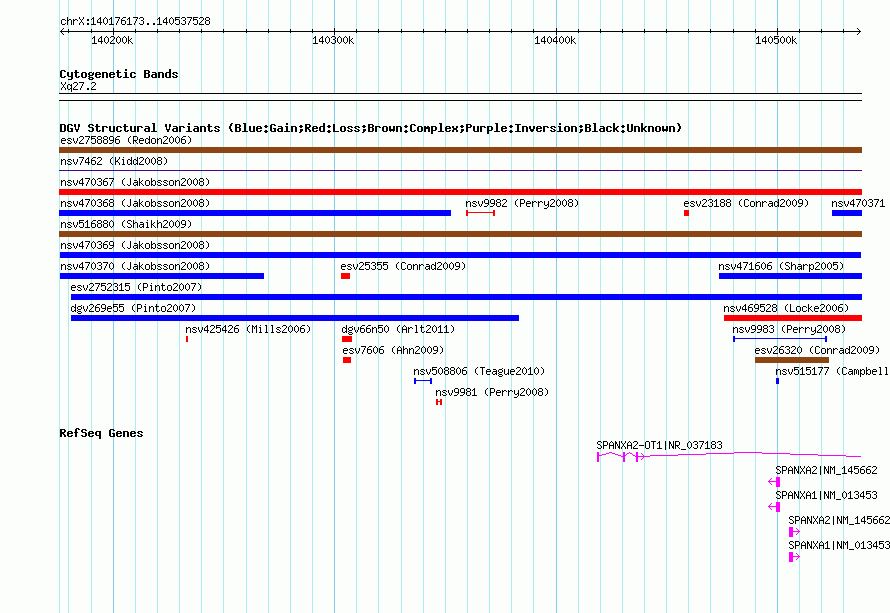Click the blue bar under nsv471606 (Sharp2005)
Image resolution: width=890 pixels, height=613 pixels.
click(x=790, y=276)
